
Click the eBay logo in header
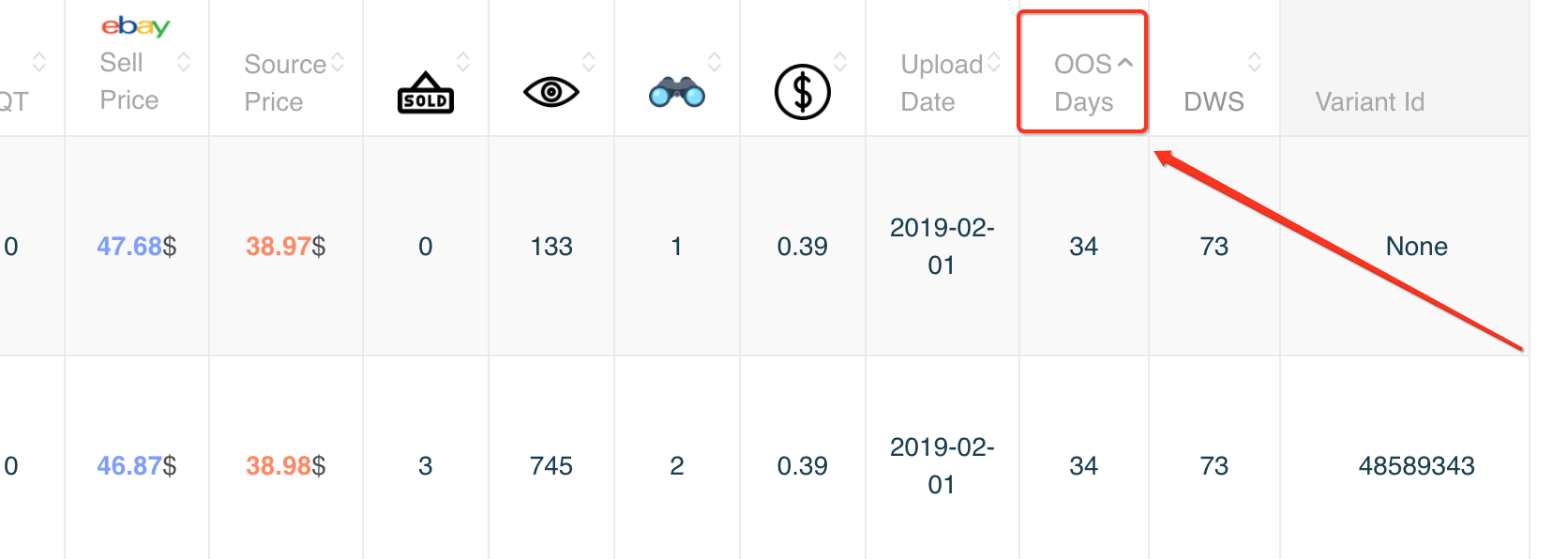tap(136, 26)
